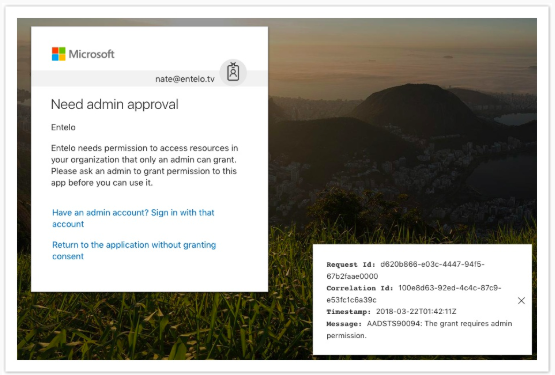Click the AADSTS90094 error message text
The image size is (555, 375).
point(419,329)
